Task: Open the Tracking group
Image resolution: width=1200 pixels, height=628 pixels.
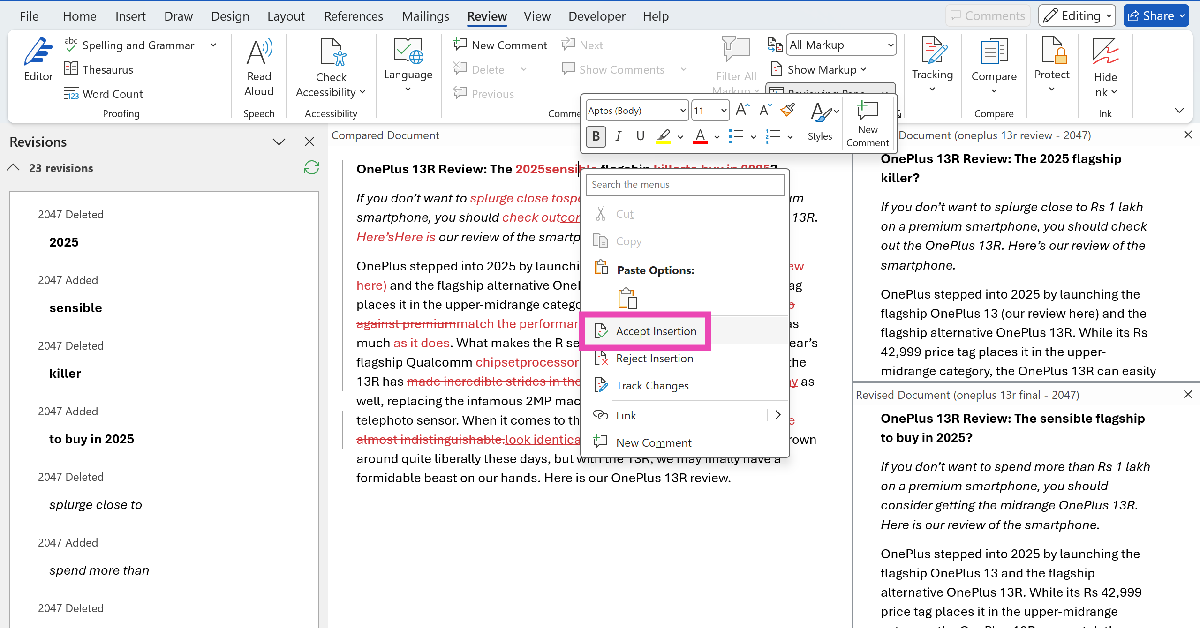Action: (932, 65)
